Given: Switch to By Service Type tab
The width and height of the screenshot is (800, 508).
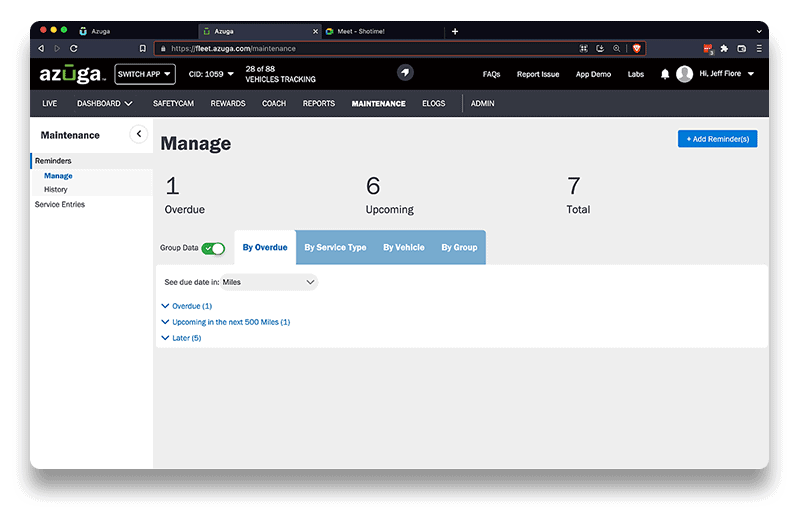Looking at the screenshot, I should 335,247.
